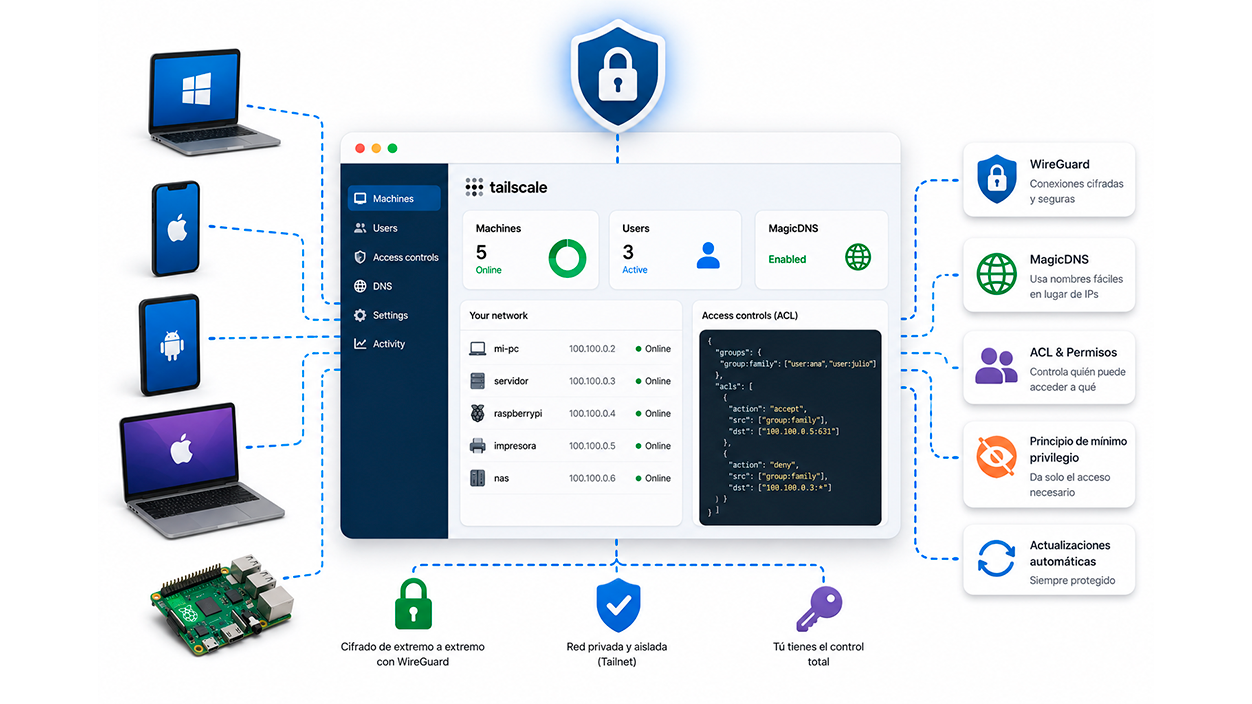1252x704 pixels.
Task: Click the DNS globe icon in sidebar
Action: click(x=360, y=286)
